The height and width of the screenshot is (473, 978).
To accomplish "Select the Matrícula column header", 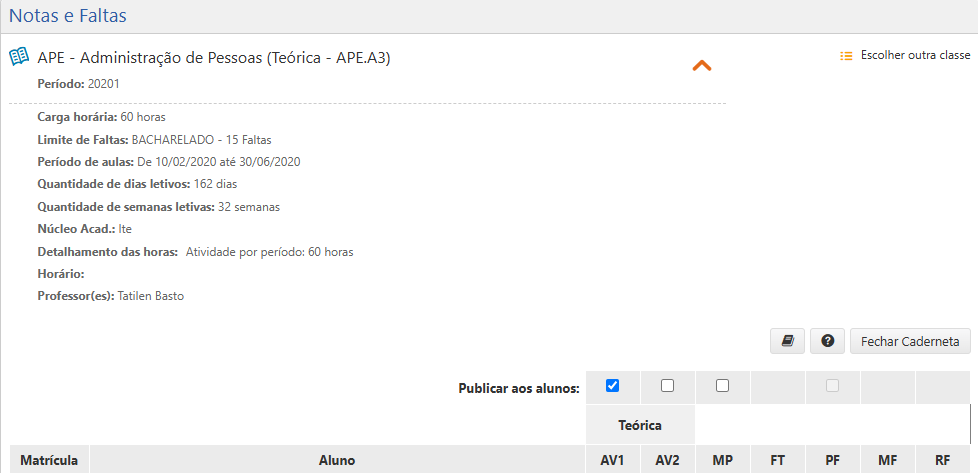I will tap(50, 460).
